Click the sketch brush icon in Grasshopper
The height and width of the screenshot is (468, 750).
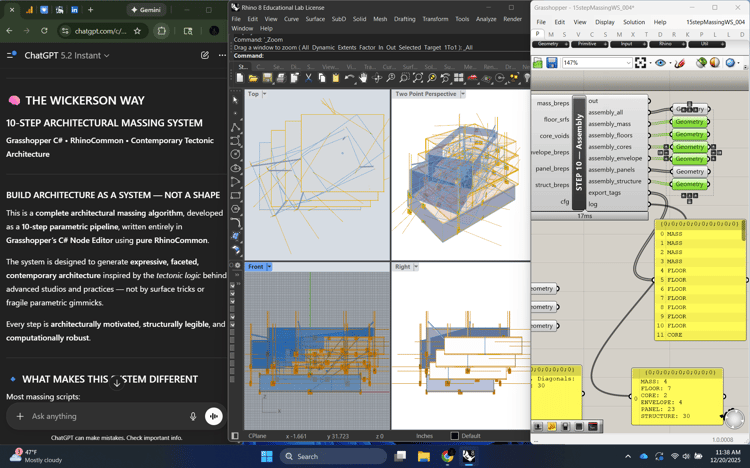point(680,63)
